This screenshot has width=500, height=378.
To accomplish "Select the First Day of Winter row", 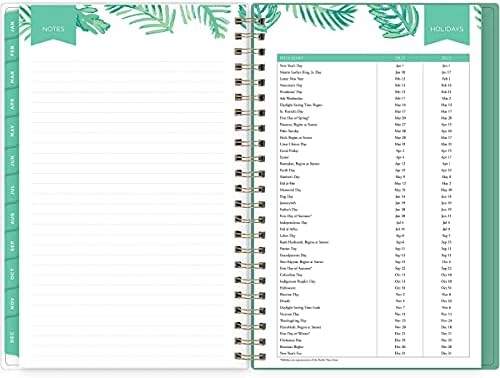I will [x=373, y=333].
